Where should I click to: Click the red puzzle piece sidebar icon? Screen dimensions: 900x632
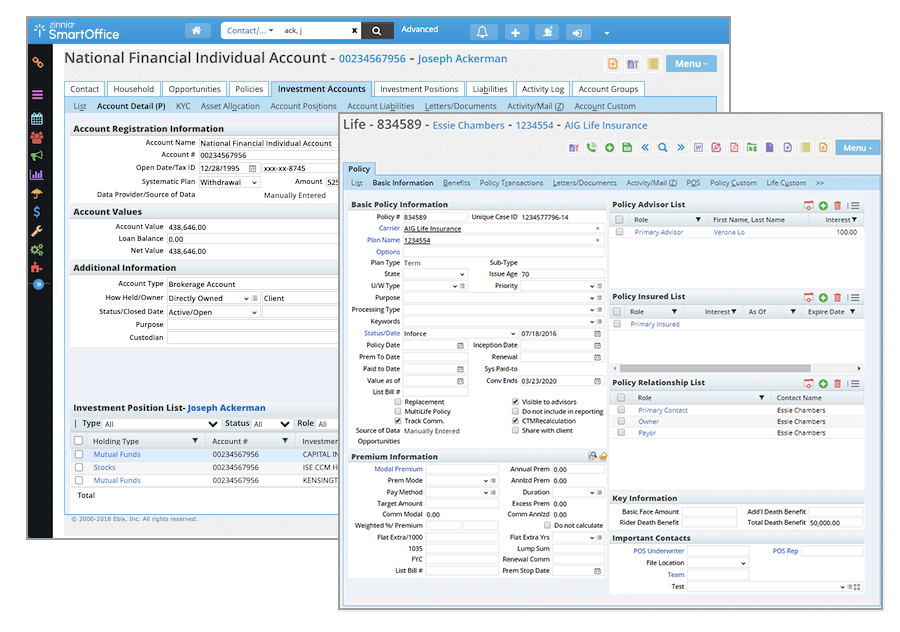point(37,267)
